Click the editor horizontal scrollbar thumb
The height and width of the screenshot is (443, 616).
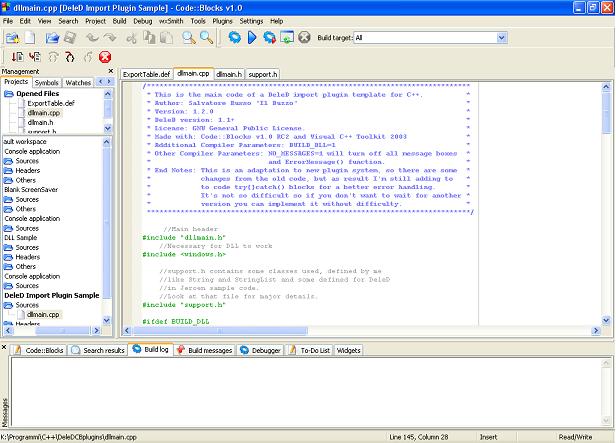coord(220,331)
